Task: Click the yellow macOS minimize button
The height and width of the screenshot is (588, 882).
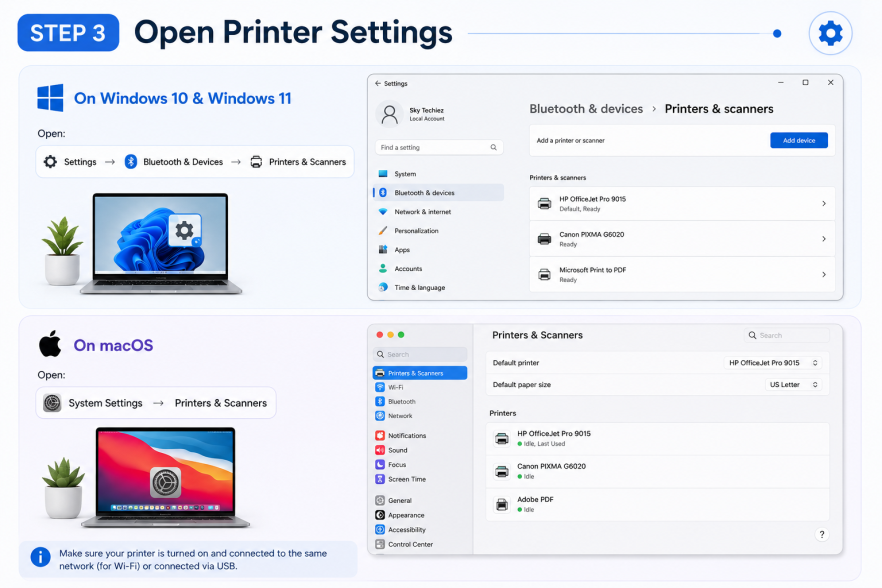Action: pos(390,335)
